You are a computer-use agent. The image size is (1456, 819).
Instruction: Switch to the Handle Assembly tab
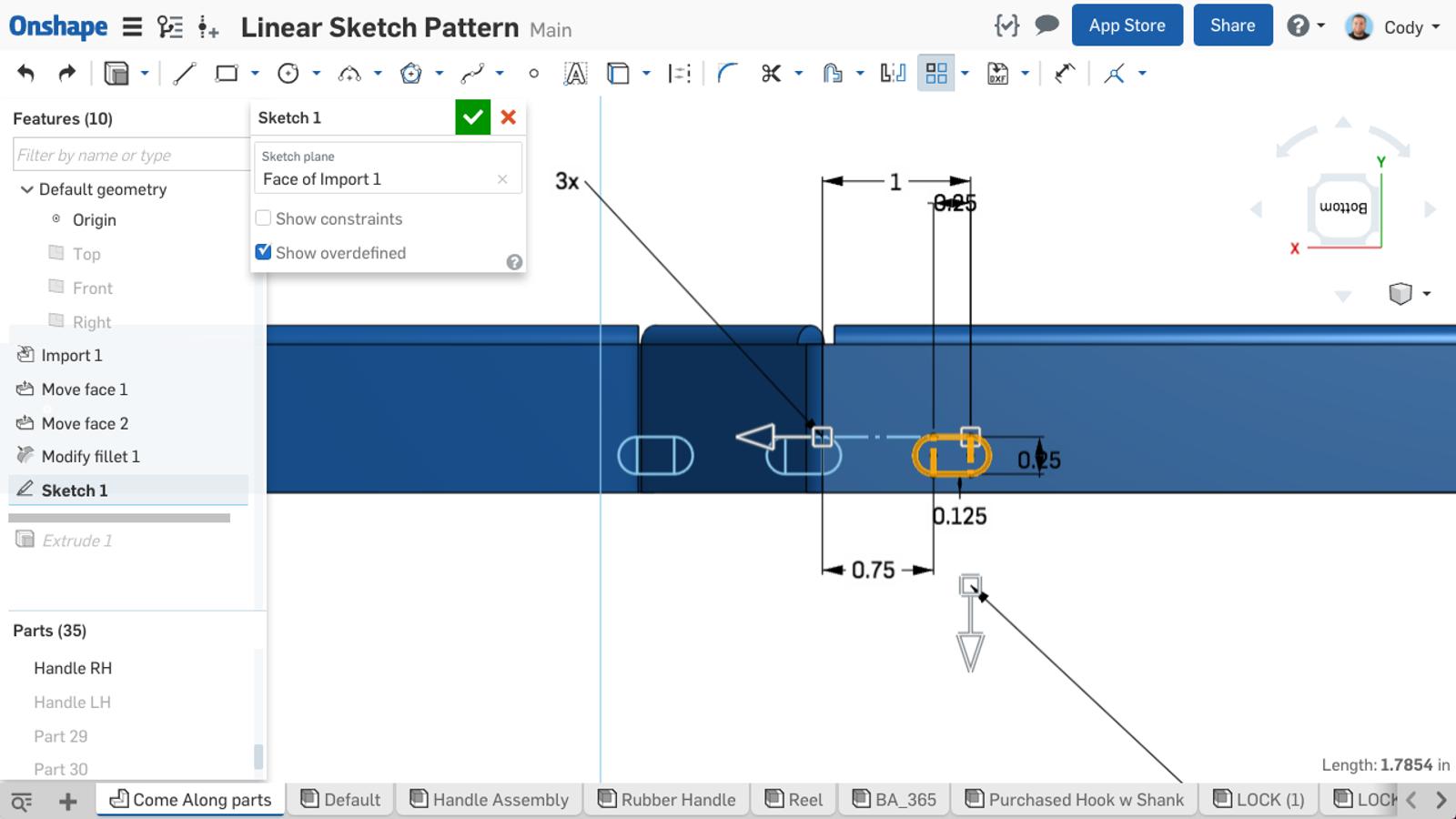click(490, 799)
